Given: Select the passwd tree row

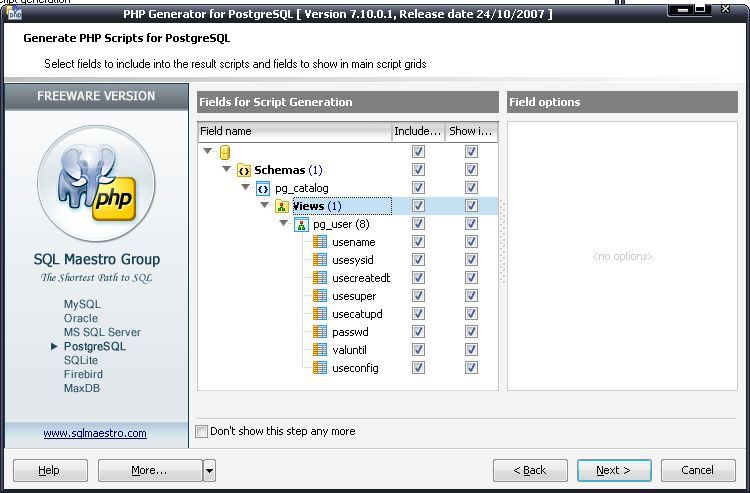Looking at the screenshot, I should click(x=350, y=332).
